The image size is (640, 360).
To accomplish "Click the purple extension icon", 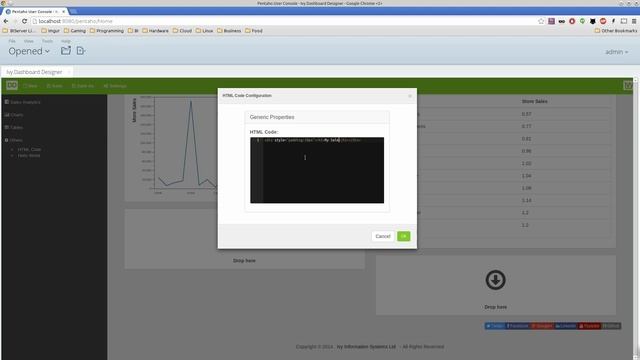I will point(551,21).
